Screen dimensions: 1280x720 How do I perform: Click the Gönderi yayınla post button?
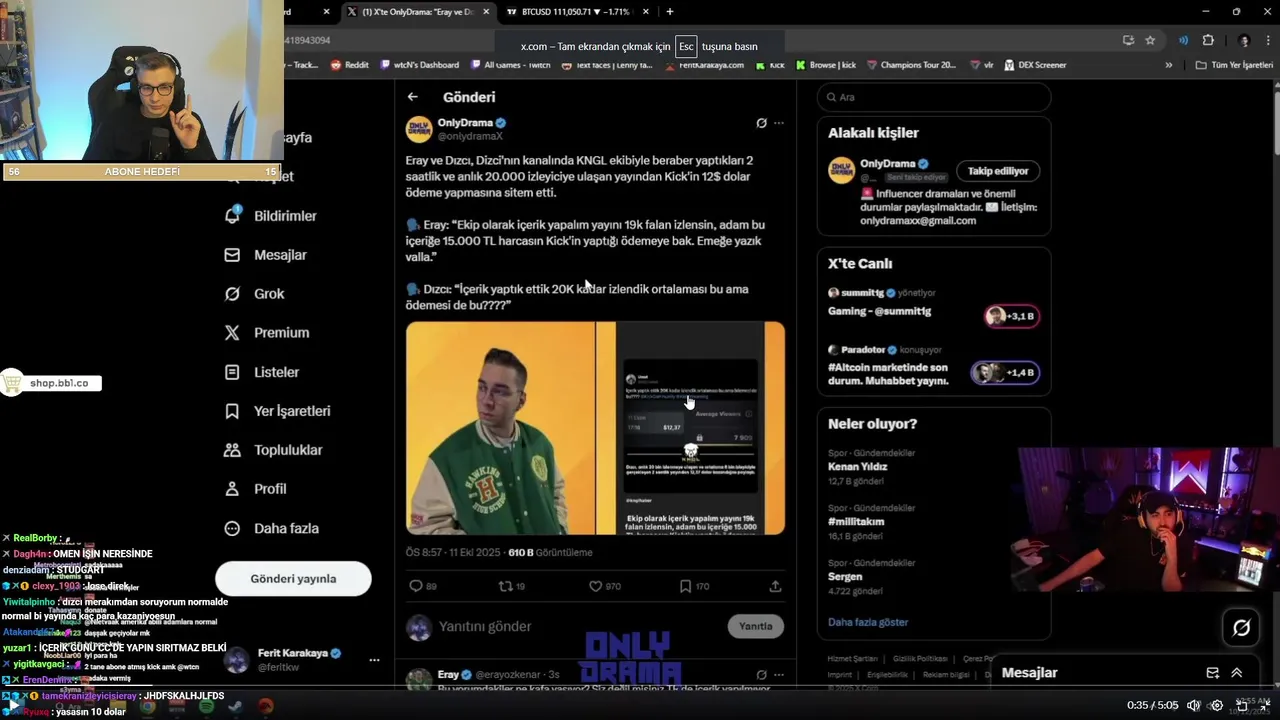pyautogui.click(x=293, y=579)
